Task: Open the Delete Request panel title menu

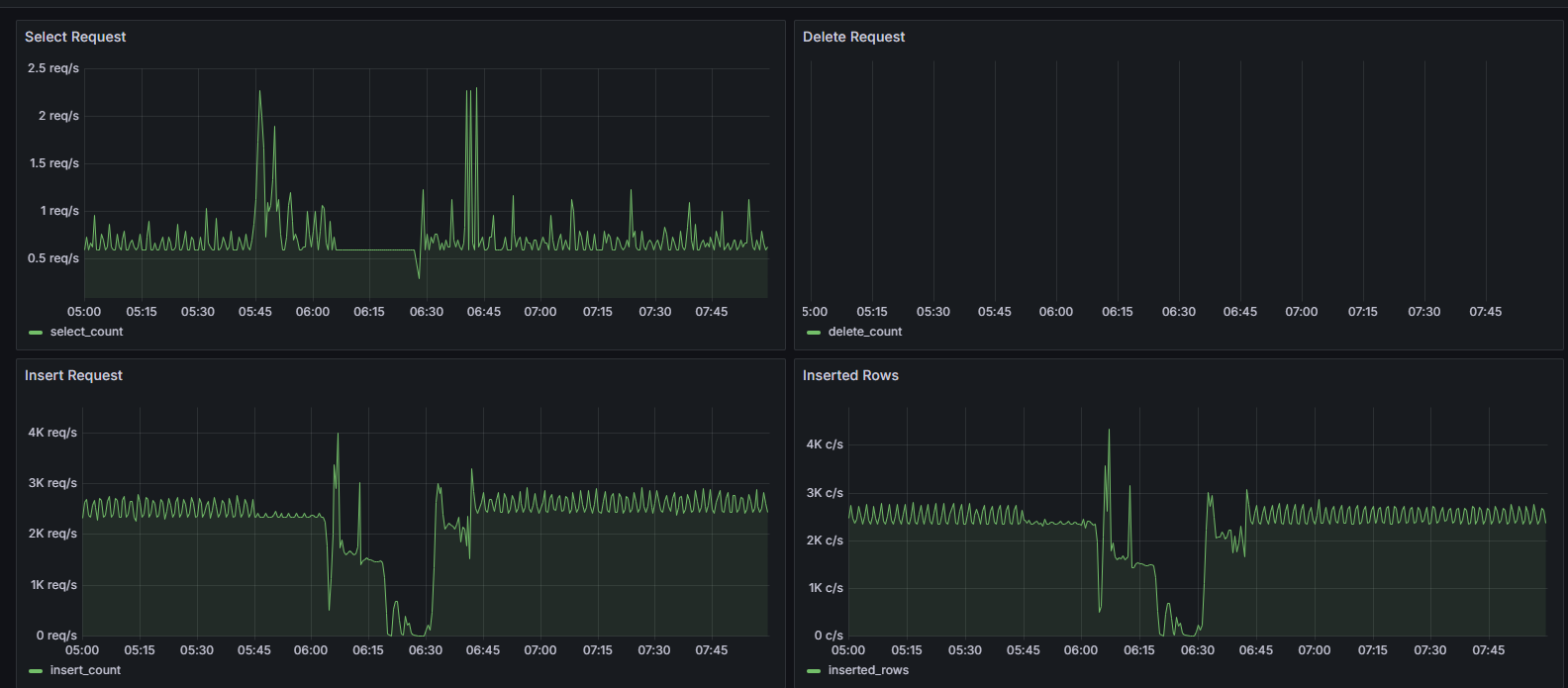Action: tap(853, 37)
